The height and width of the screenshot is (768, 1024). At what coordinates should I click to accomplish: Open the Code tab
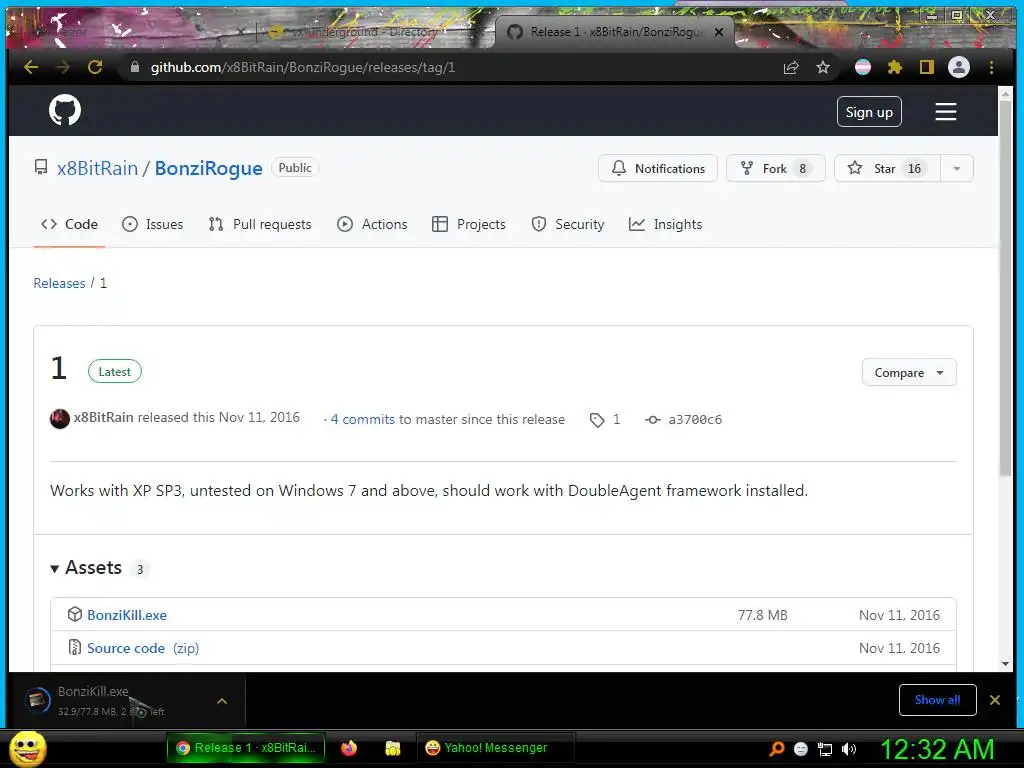[69, 224]
